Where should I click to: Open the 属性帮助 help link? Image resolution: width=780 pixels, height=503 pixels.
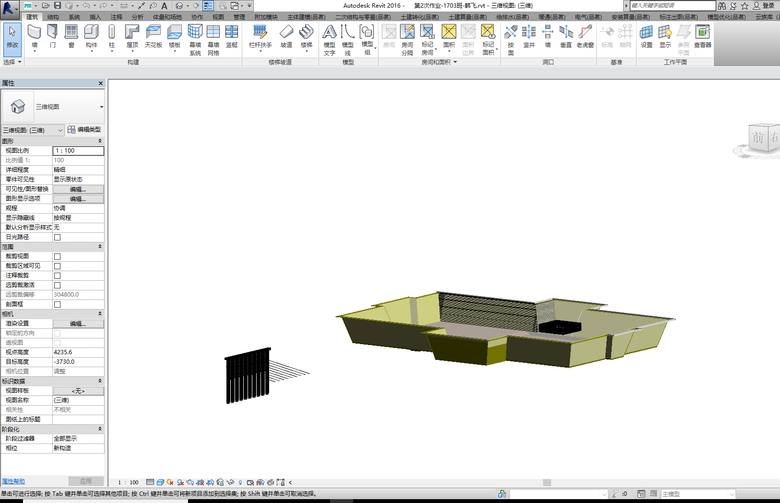tap(14, 480)
